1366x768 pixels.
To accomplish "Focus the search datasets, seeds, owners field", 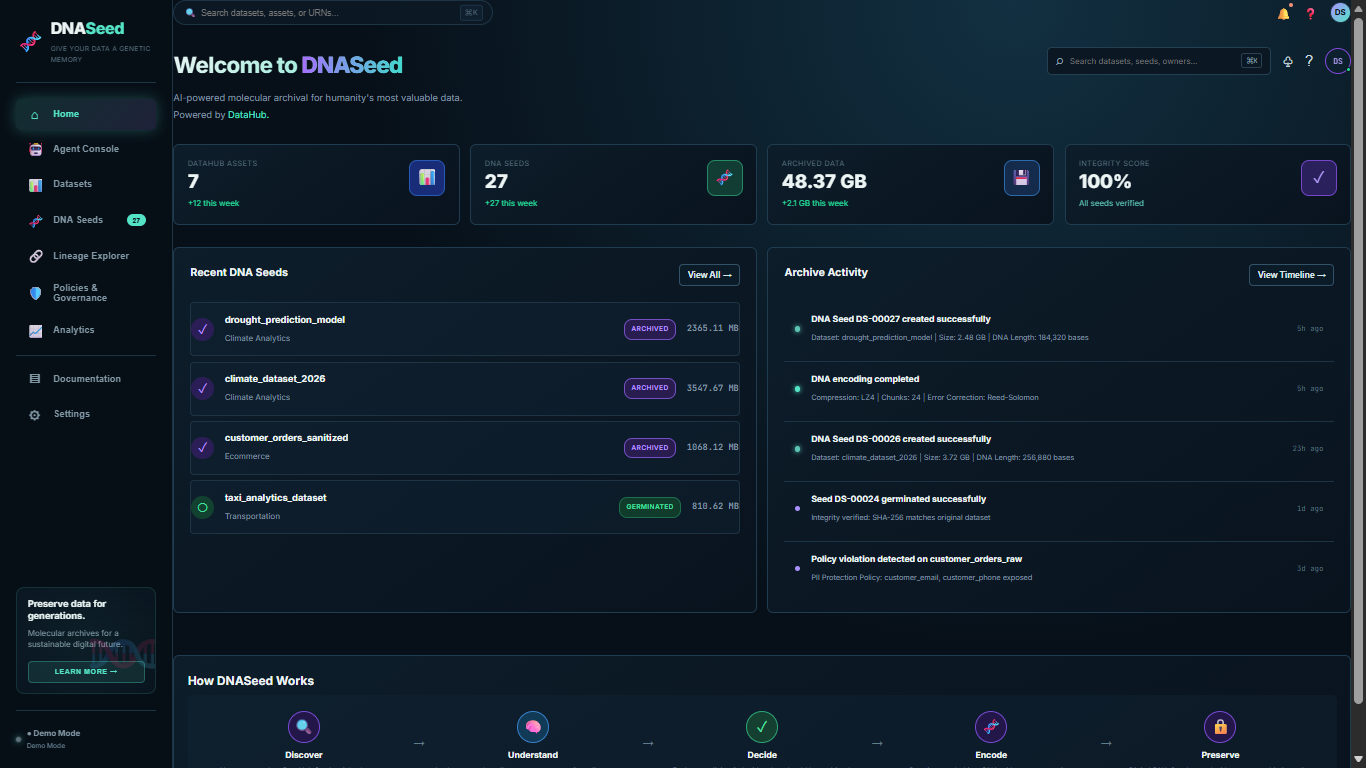I will click(1158, 61).
